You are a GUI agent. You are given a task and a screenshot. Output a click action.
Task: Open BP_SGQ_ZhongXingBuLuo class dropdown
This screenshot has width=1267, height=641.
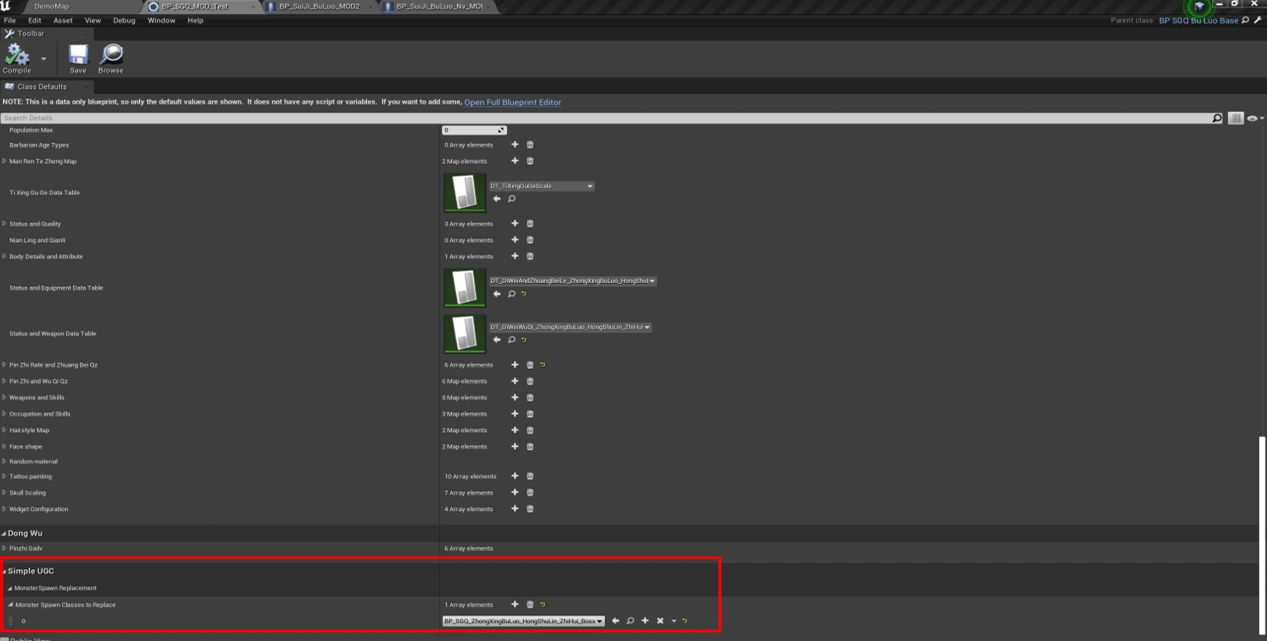(524, 621)
